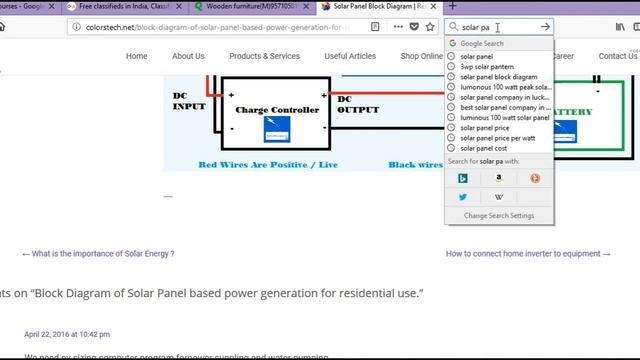Image resolution: width=640 pixels, height=360 pixels.
Task: Choose 'luminous 100 watt solar panel' suggestion
Action: tap(499, 118)
